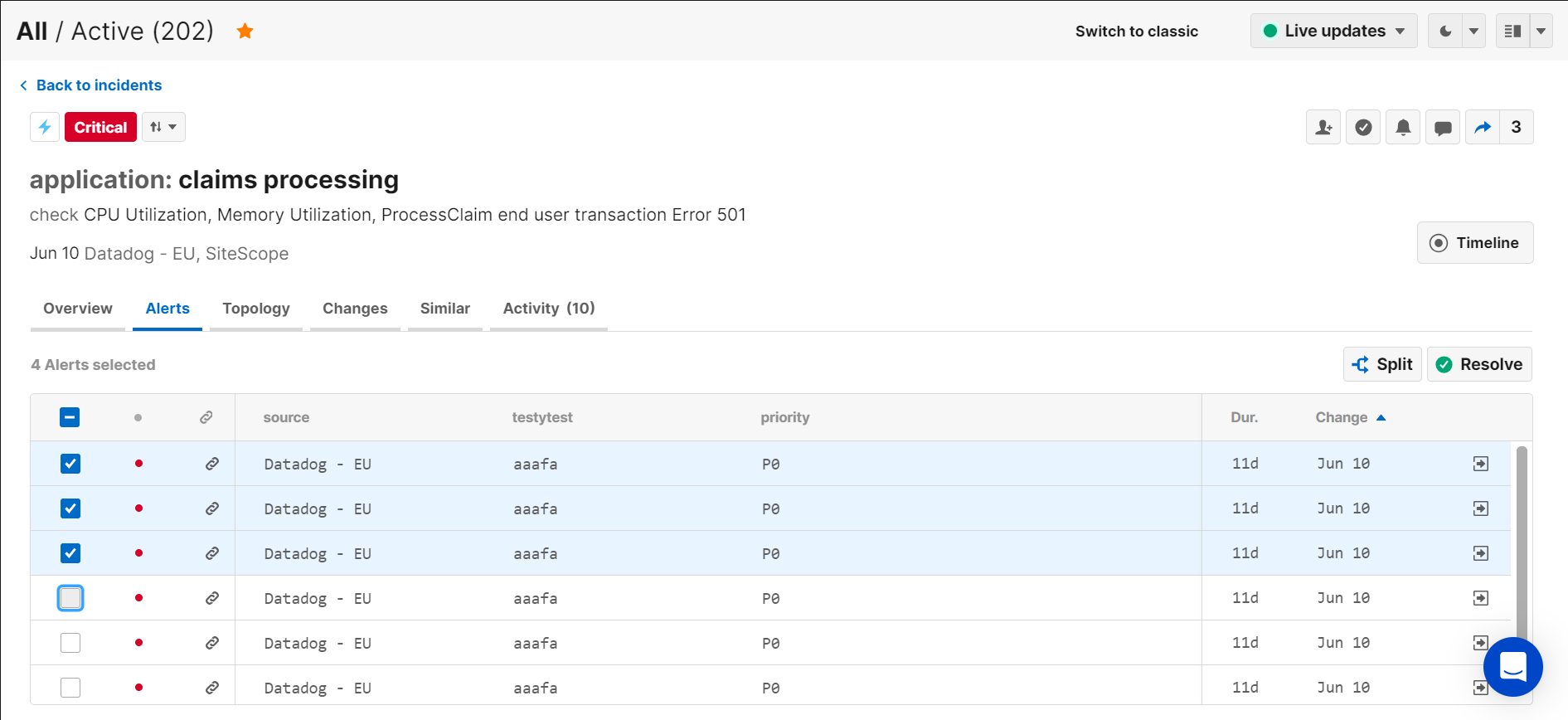
Task: Uncheck the first alert row checkbox
Action: point(70,464)
